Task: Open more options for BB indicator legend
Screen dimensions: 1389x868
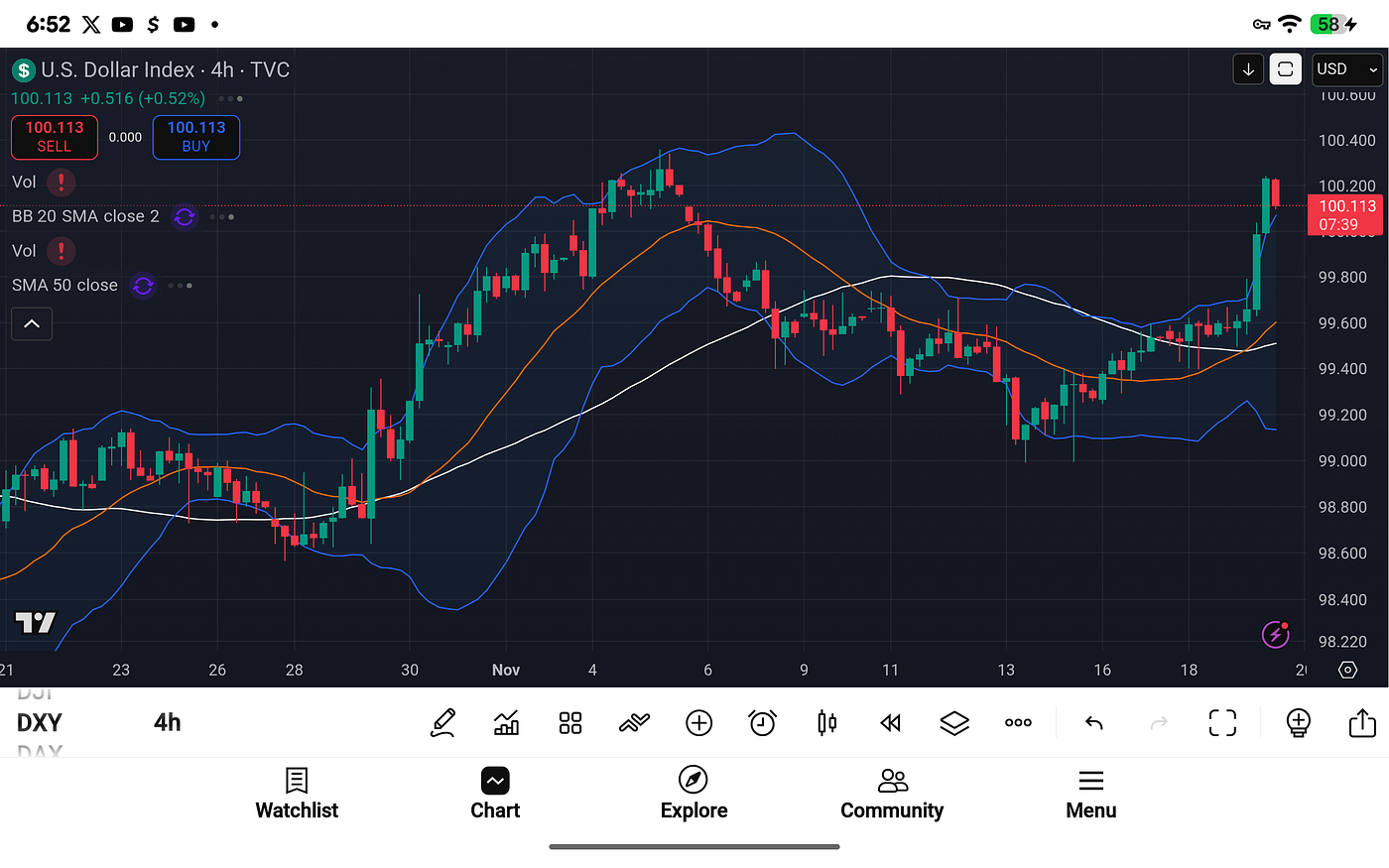Action: 222,216
